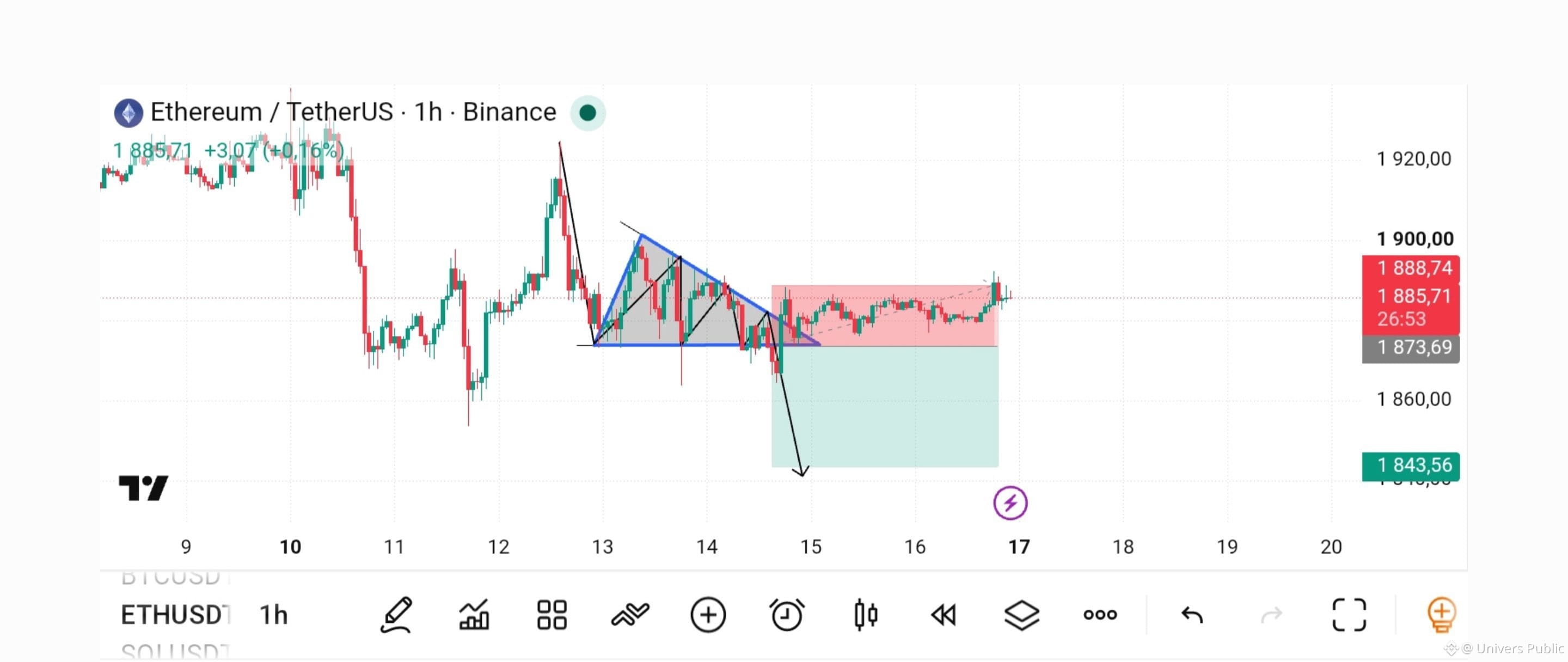
Task: Open the 1h timeframe selector
Action: click(x=273, y=615)
